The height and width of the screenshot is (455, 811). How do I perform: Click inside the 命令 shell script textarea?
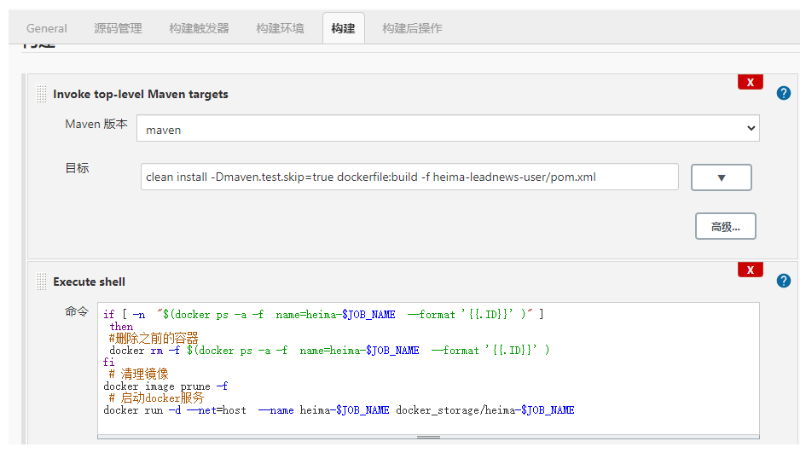click(x=428, y=369)
